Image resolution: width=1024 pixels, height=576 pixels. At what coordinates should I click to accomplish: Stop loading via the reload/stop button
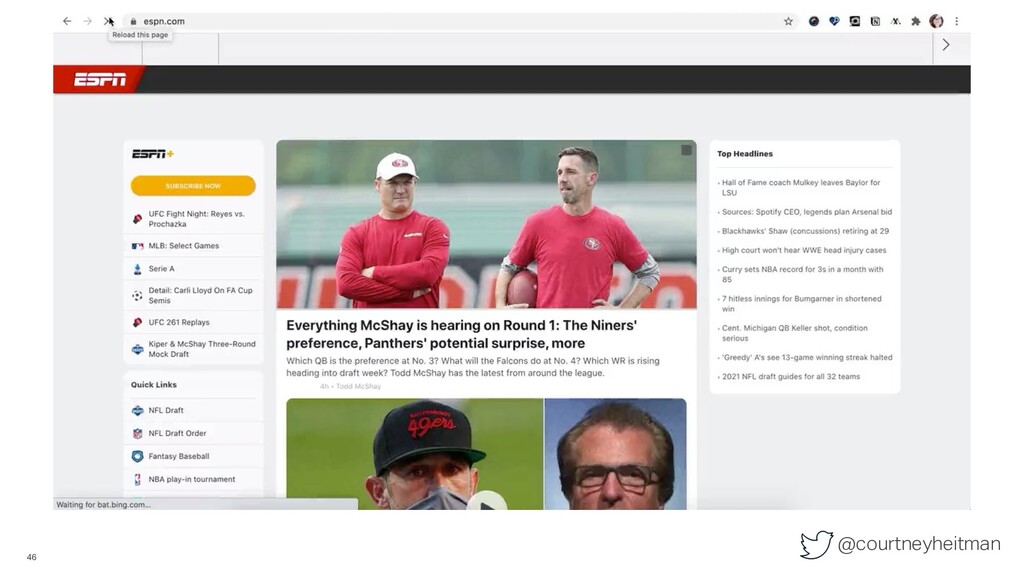(108, 22)
